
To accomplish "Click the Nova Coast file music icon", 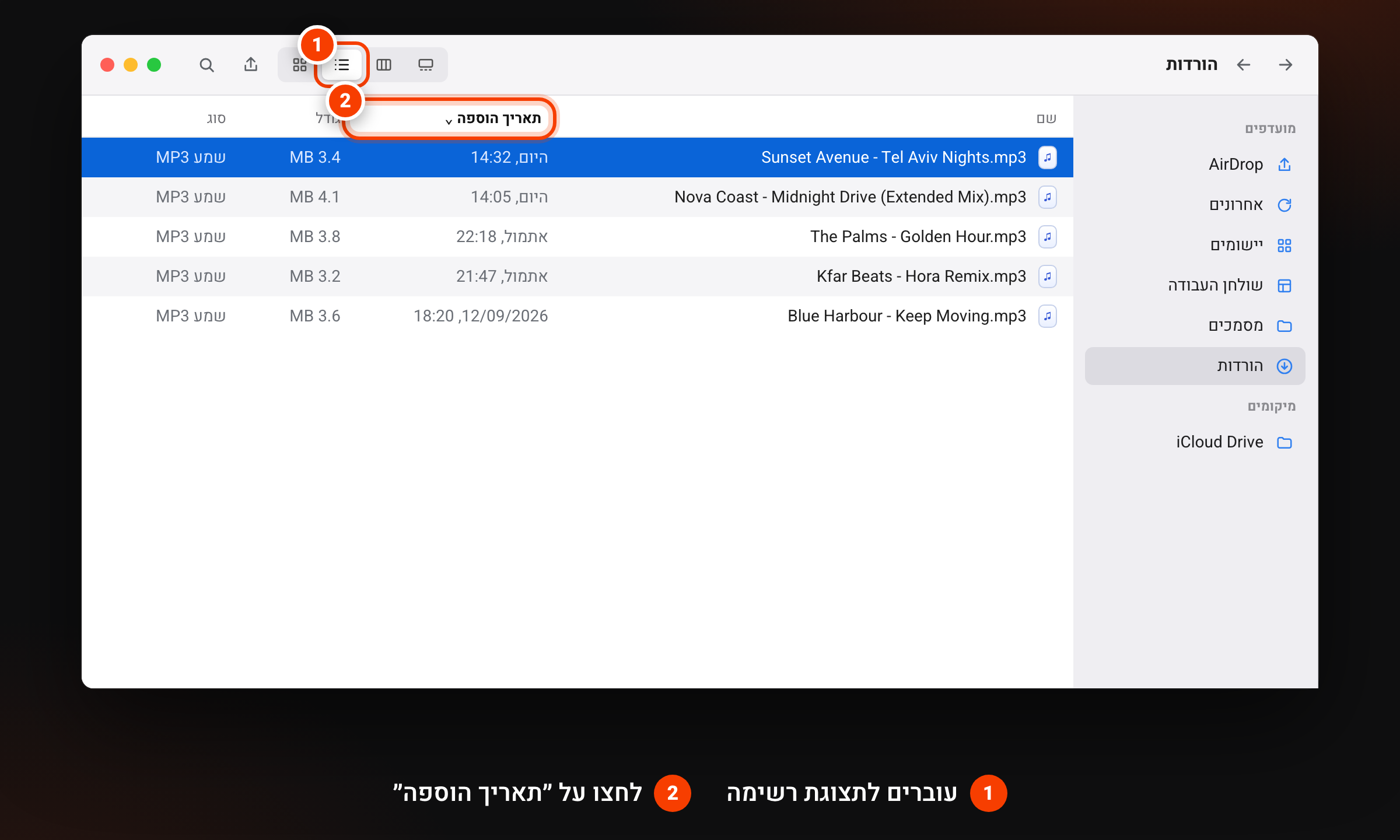I will [1048, 197].
